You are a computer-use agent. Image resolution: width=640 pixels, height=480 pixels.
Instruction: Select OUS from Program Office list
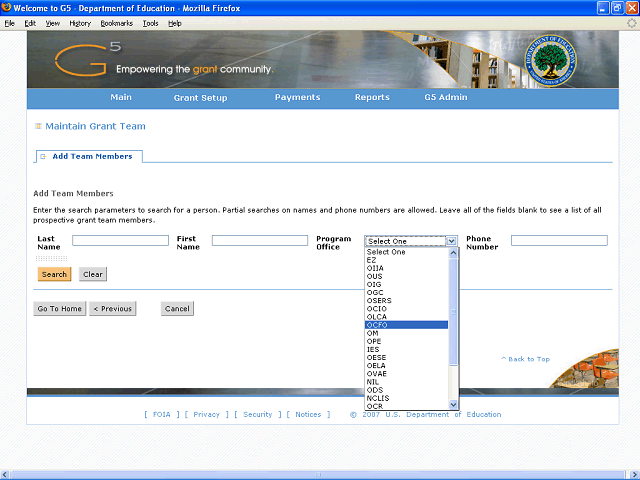[407, 276]
